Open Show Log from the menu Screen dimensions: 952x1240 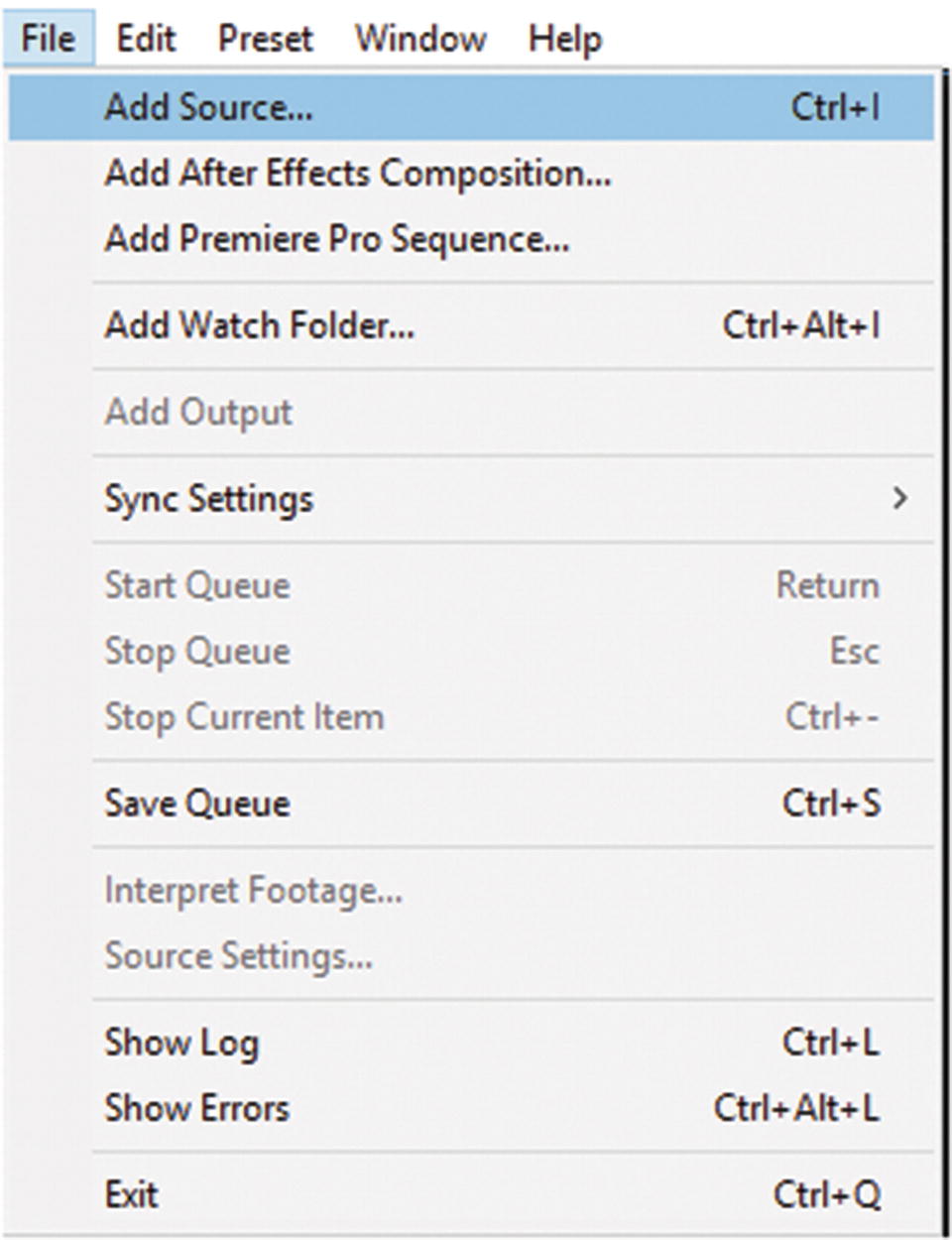coord(181,1043)
